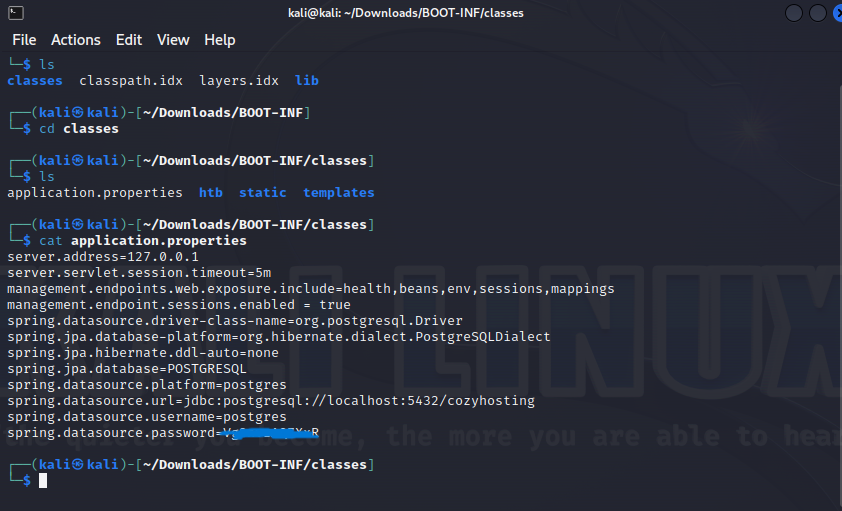This screenshot has width=842, height=511.
Task: Click the spring.datasource.url line
Action: (270, 400)
